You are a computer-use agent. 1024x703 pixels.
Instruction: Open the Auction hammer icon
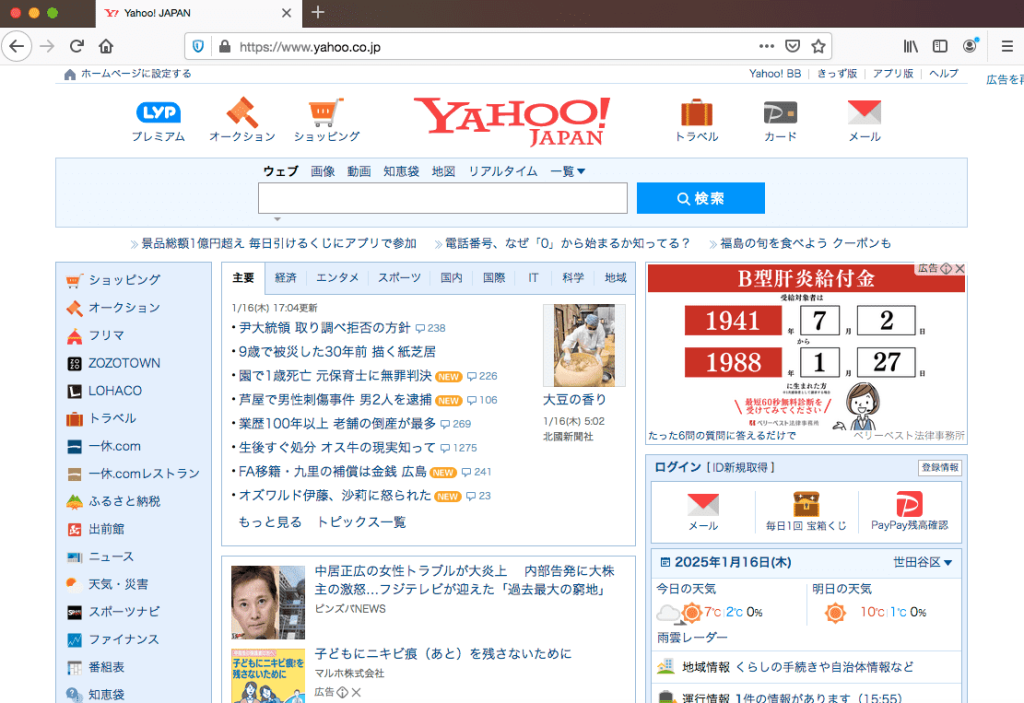(x=242, y=112)
